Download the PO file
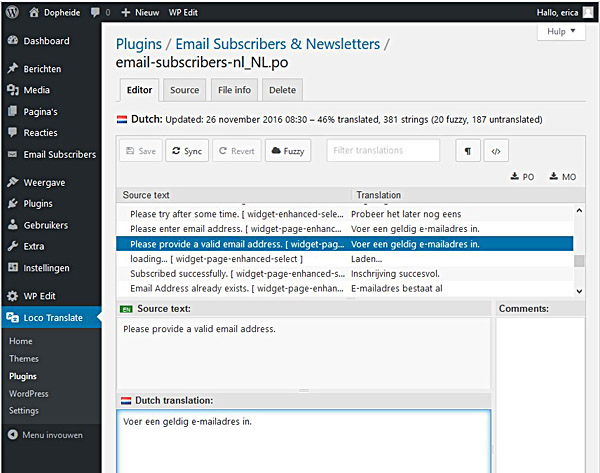The width and height of the screenshot is (600, 473). [522, 176]
